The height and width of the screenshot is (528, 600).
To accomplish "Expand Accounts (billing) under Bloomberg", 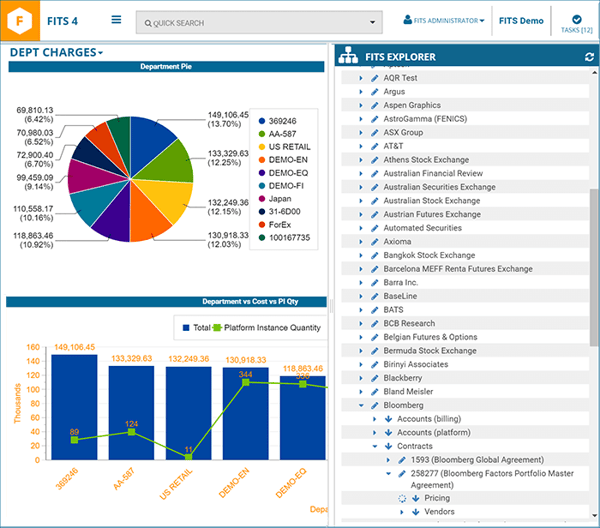I will 375,419.
